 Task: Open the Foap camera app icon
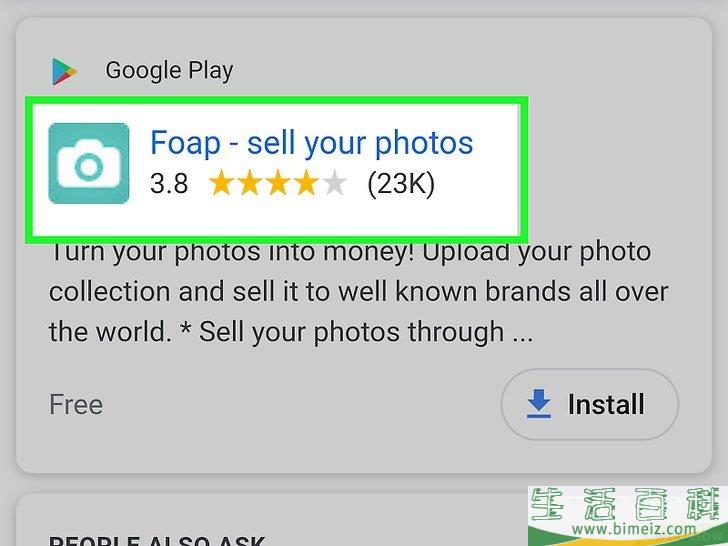coord(89,163)
